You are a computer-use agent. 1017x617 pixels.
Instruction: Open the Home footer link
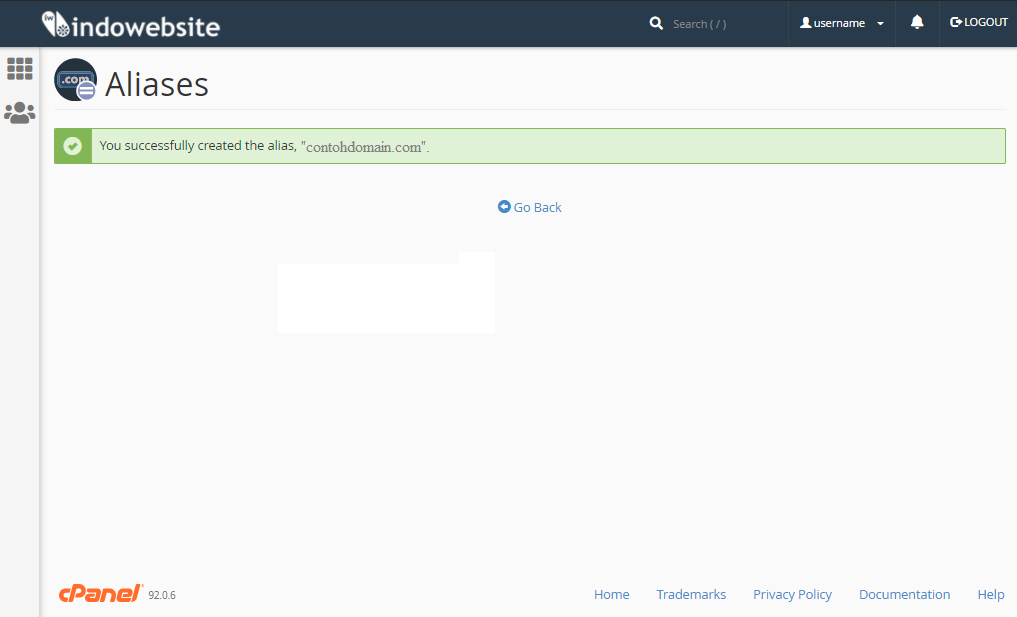point(611,595)
